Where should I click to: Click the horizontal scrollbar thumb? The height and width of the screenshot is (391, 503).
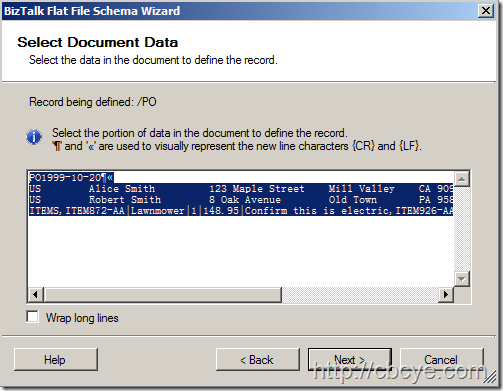click(x=163, y=295)
